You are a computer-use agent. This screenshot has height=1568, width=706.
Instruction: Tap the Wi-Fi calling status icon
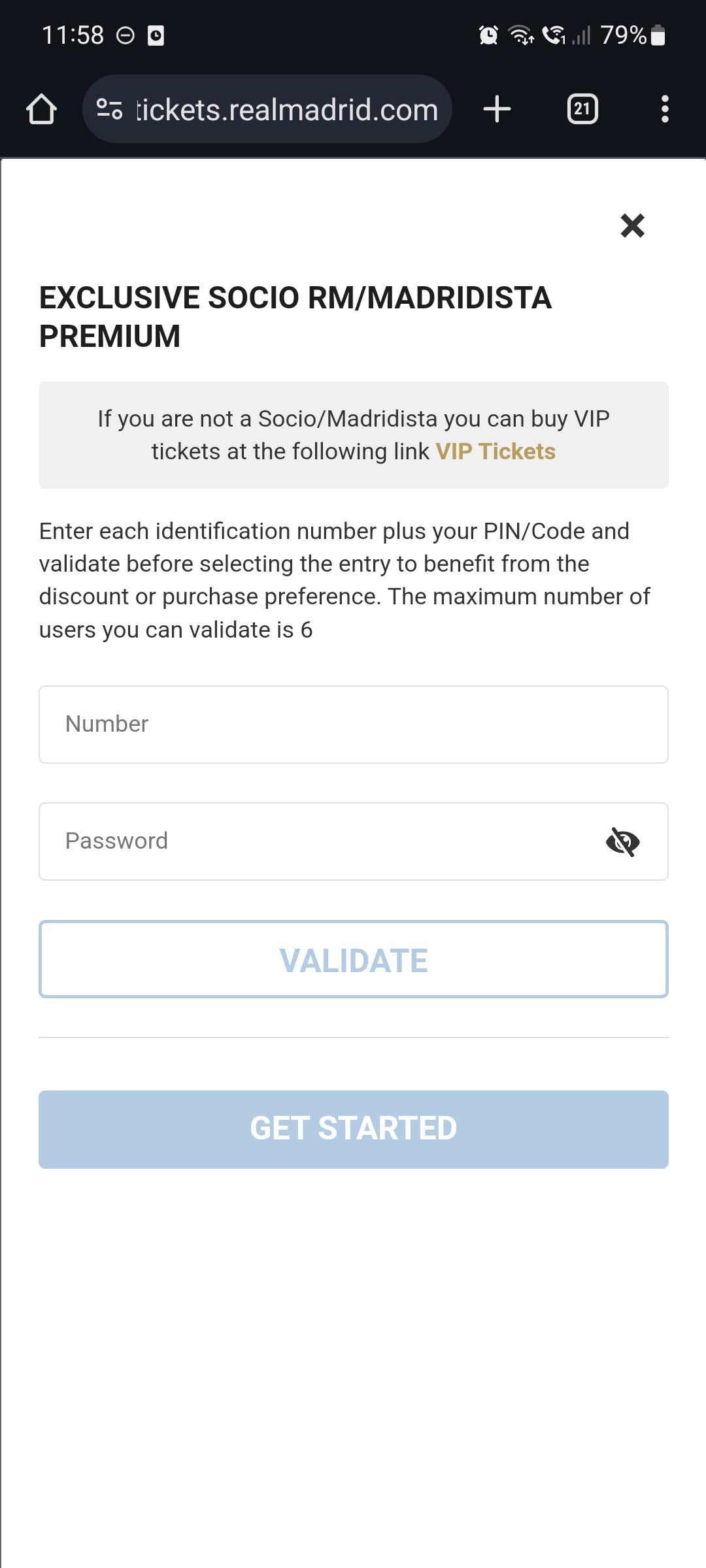(x=554, y=35)
